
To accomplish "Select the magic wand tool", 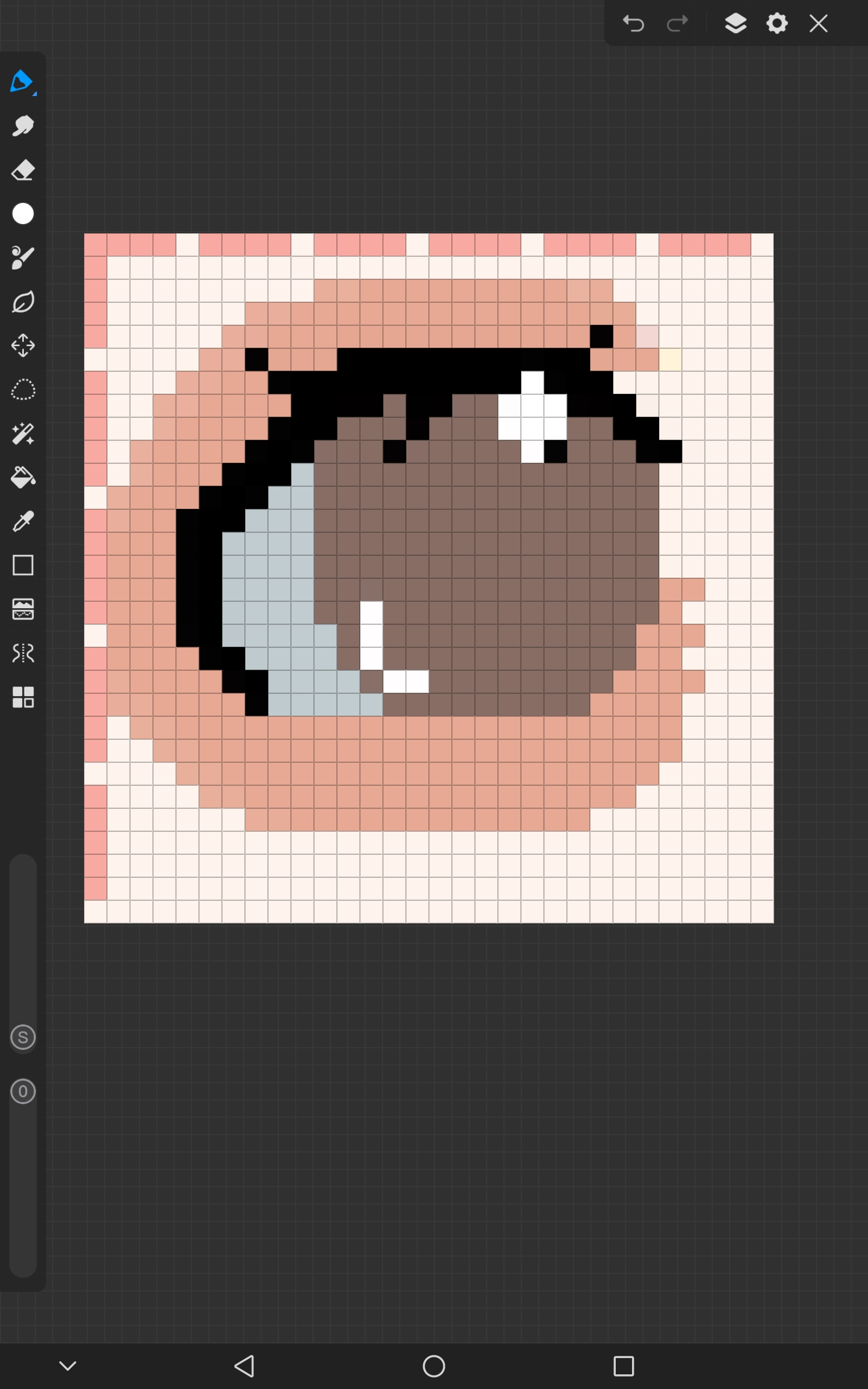I will pos(23,434).
